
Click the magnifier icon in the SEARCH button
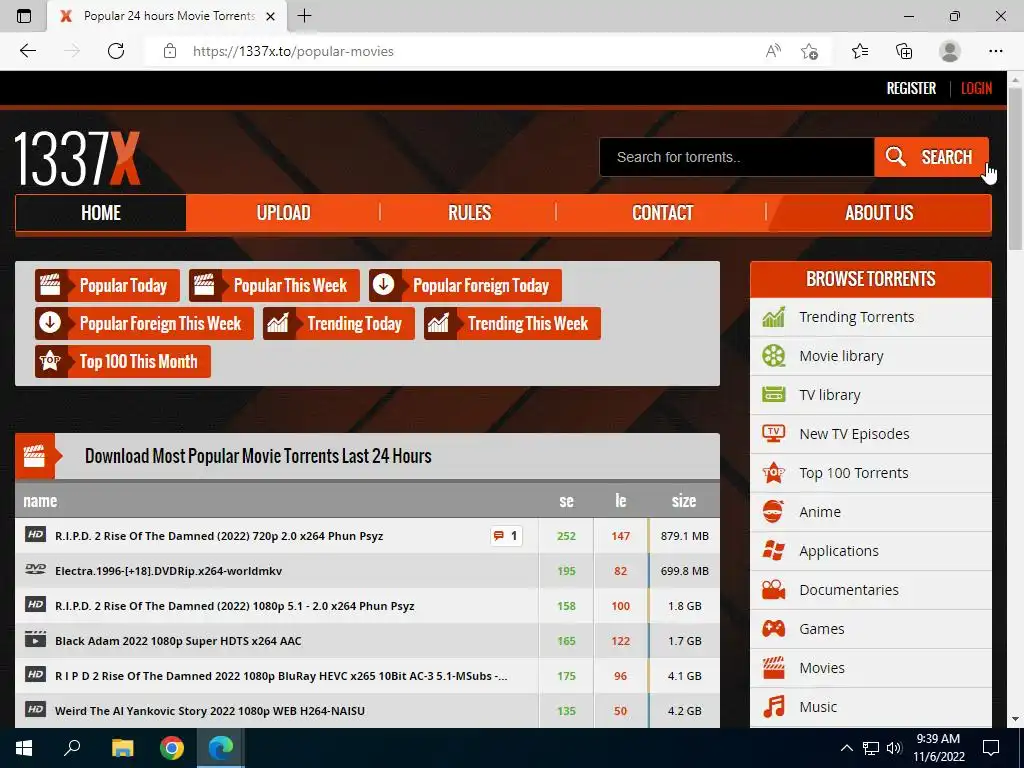895,157
